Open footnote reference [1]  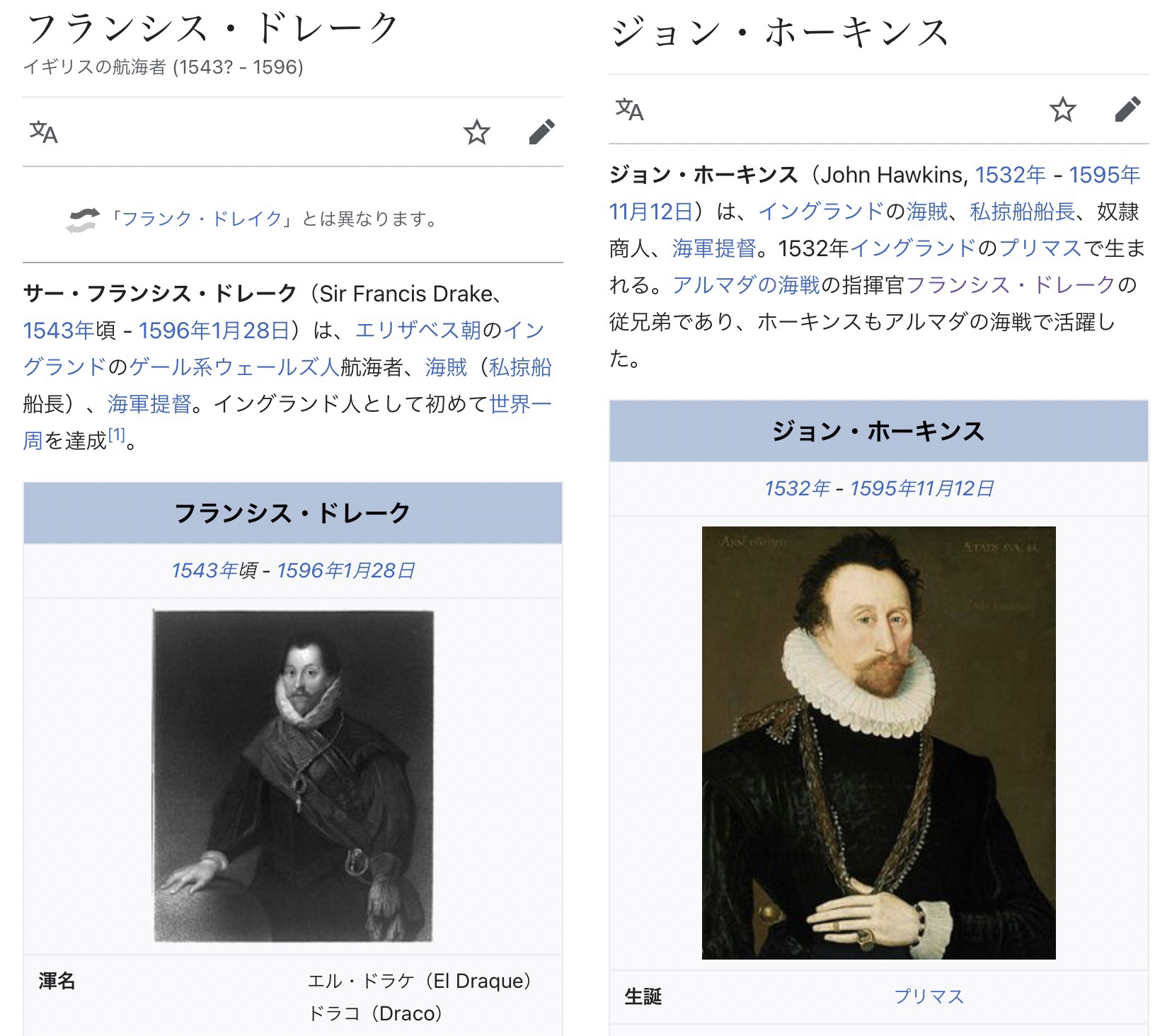[x=116, y=434]
